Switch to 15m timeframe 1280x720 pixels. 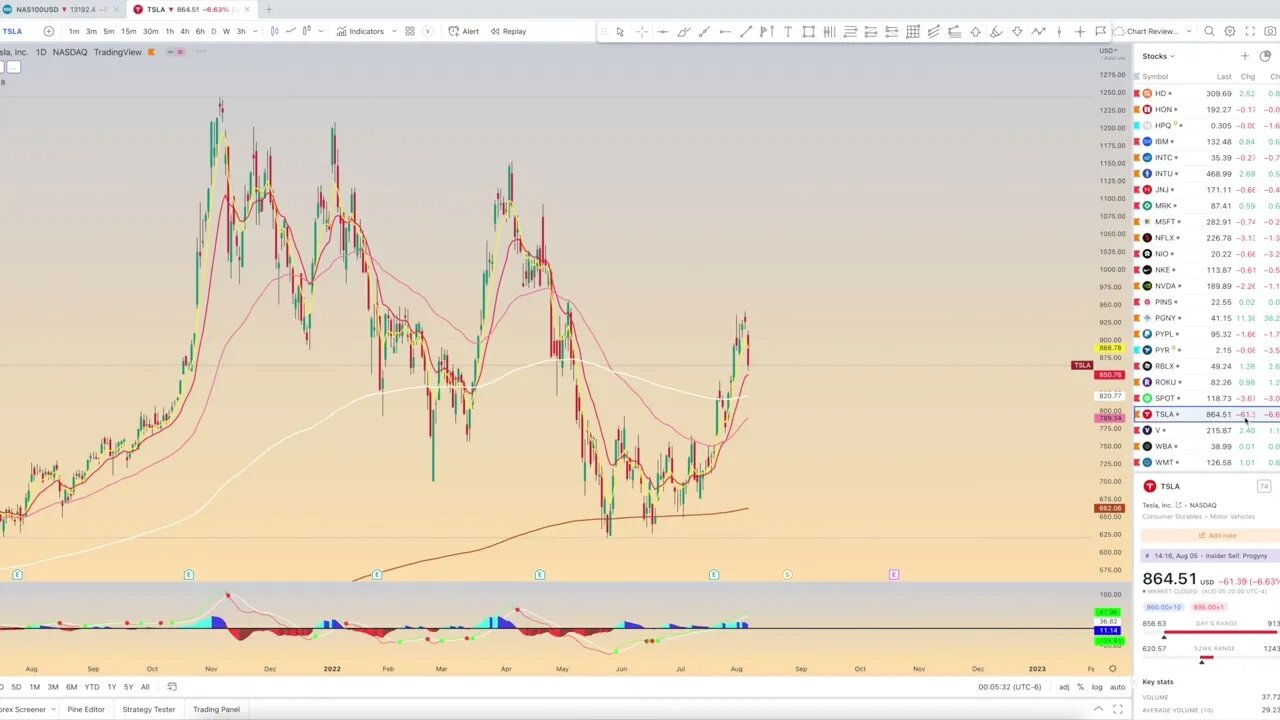click(128, 31)
